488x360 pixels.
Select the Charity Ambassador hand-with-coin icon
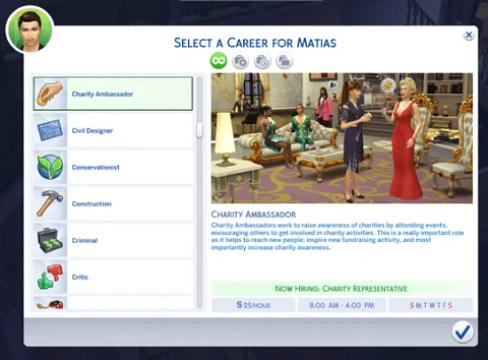(x=50, y=94)
